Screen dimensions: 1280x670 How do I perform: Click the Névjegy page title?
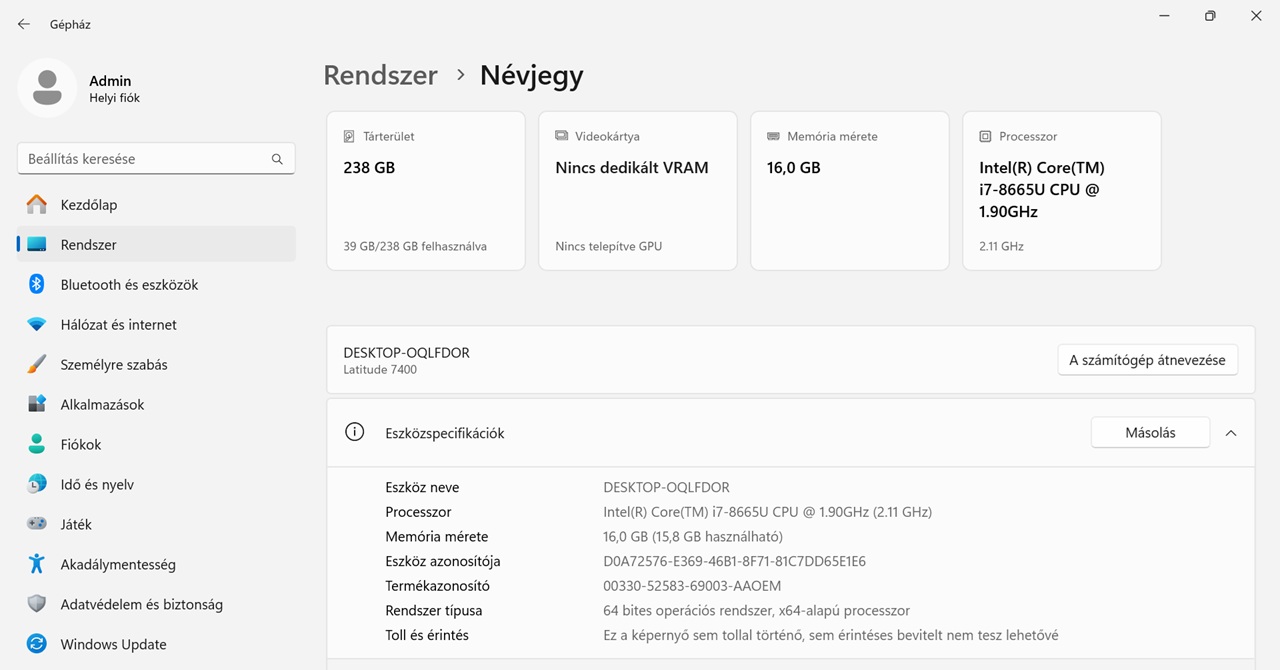point(531,75)
